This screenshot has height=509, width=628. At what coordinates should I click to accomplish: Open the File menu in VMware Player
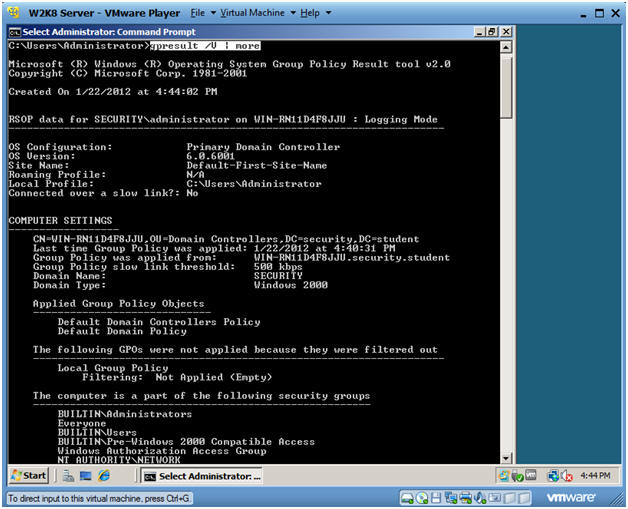(x=197, y=13)
